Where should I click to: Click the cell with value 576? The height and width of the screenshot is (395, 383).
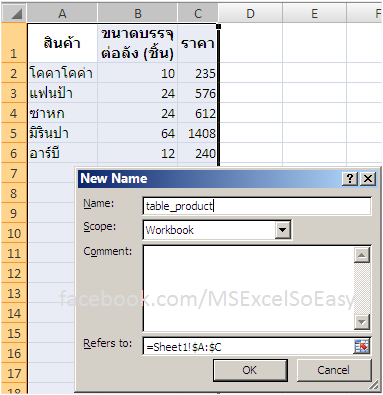198,93
